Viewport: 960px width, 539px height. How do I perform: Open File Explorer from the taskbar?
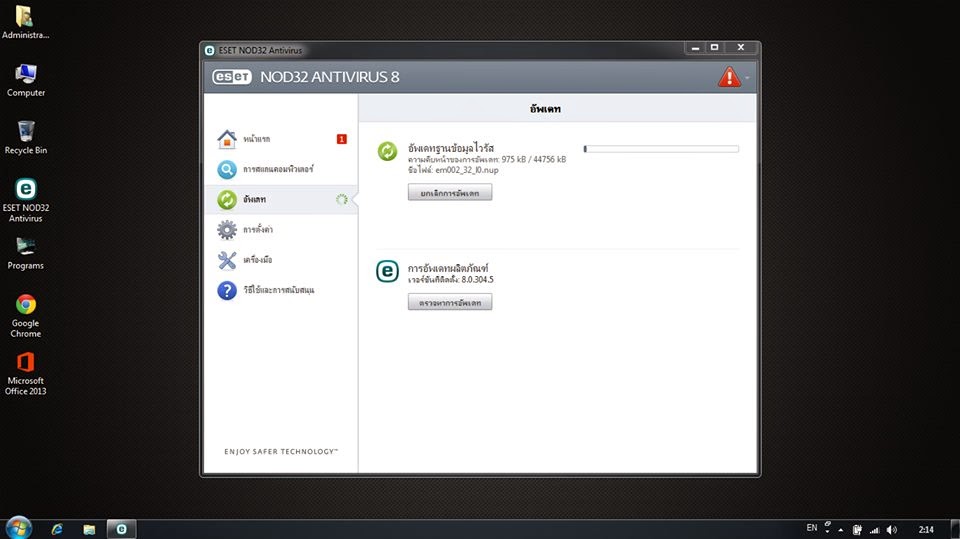coord(89,529)
